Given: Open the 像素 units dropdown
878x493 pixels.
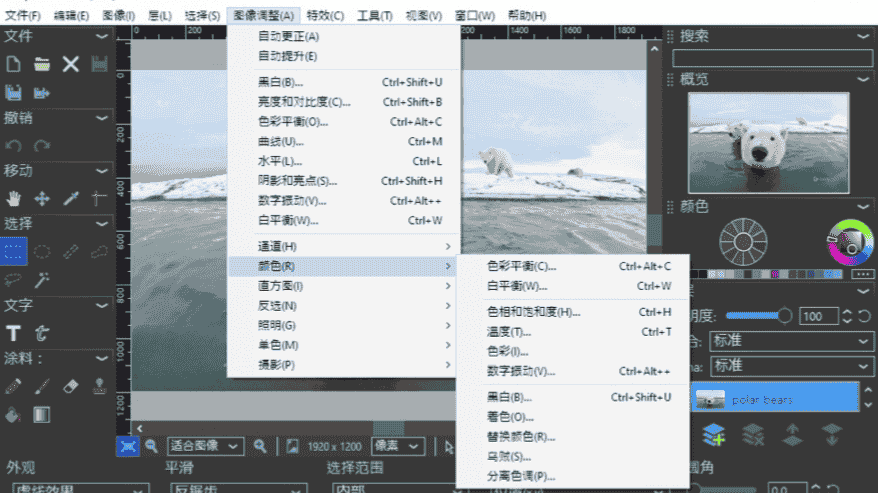Looking at the screenshot, I should coord(397,447).
